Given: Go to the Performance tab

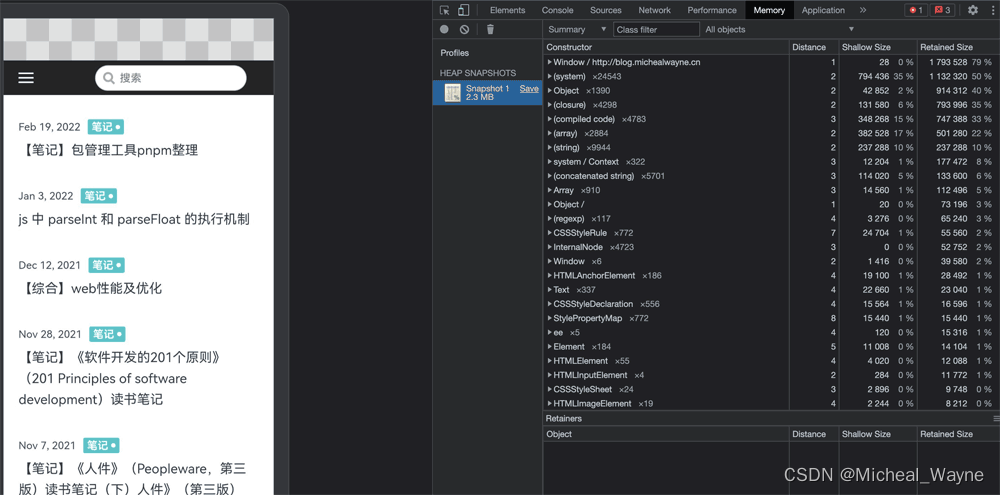Looking at the screenshot, I should coord(712,10).
